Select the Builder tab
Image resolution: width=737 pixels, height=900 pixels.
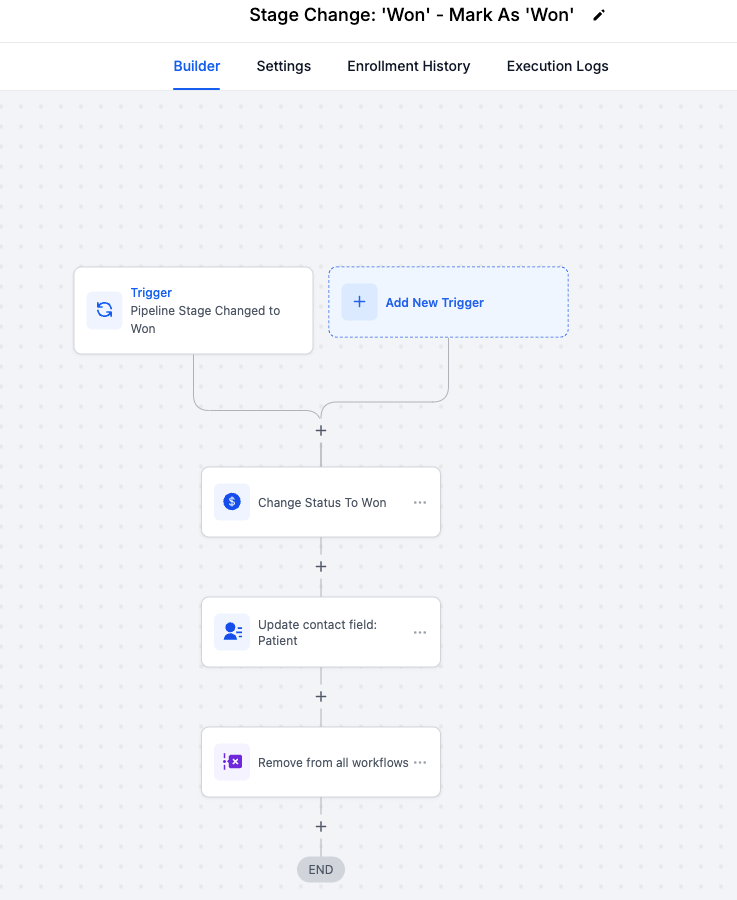click(197, 66)
